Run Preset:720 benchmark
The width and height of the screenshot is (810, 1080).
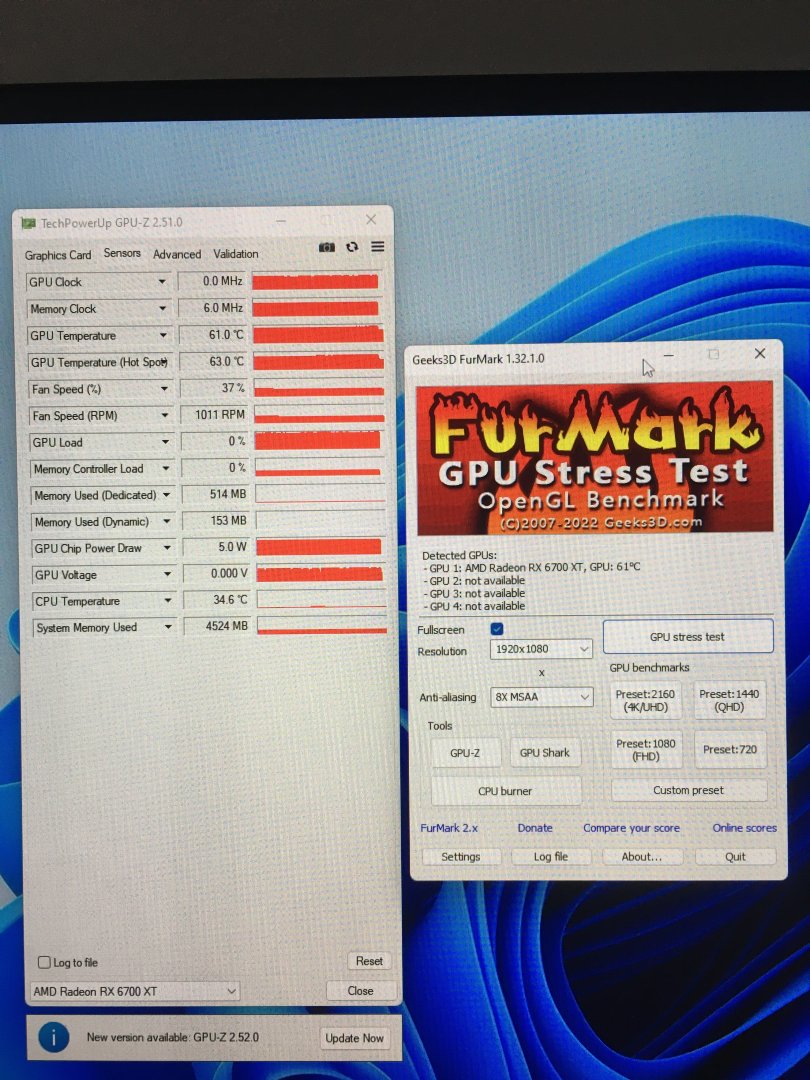[x=729, y=749]
